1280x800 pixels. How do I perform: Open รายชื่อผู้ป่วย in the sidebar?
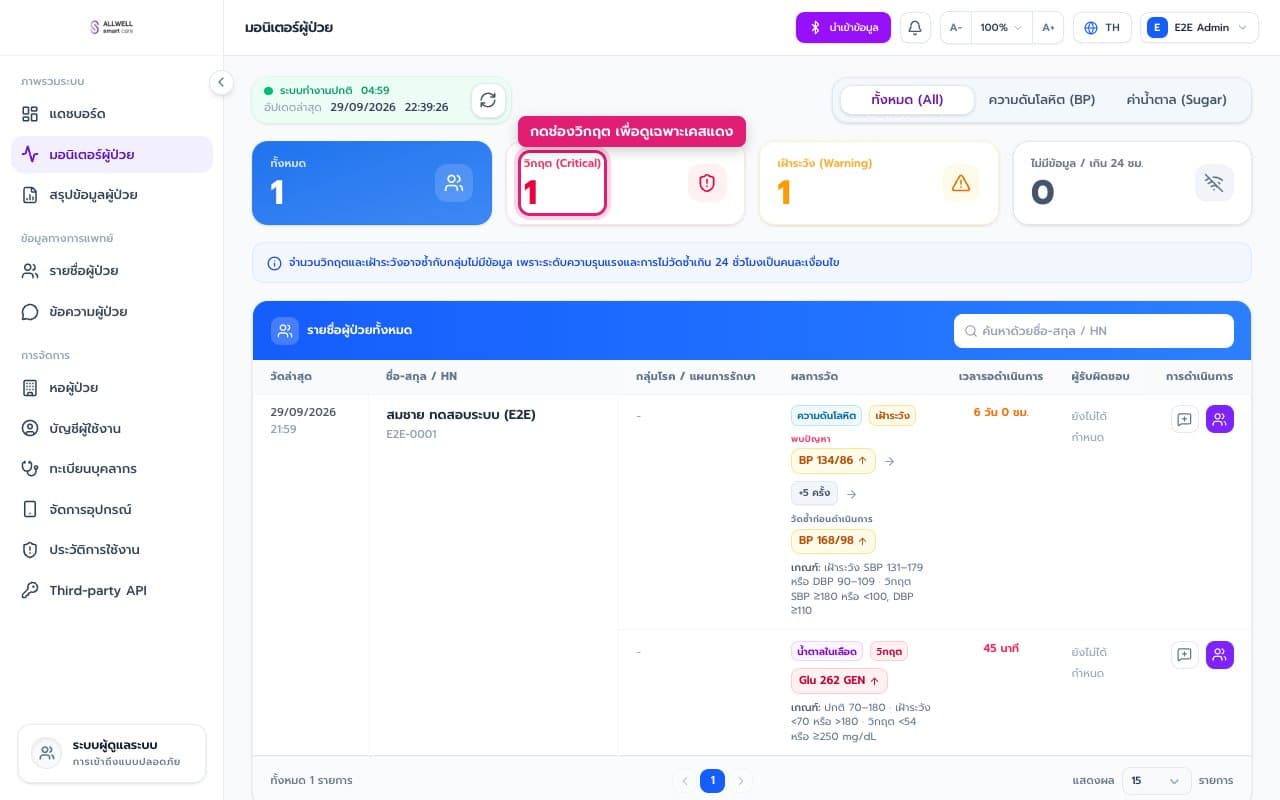click(x=112, y=271)
